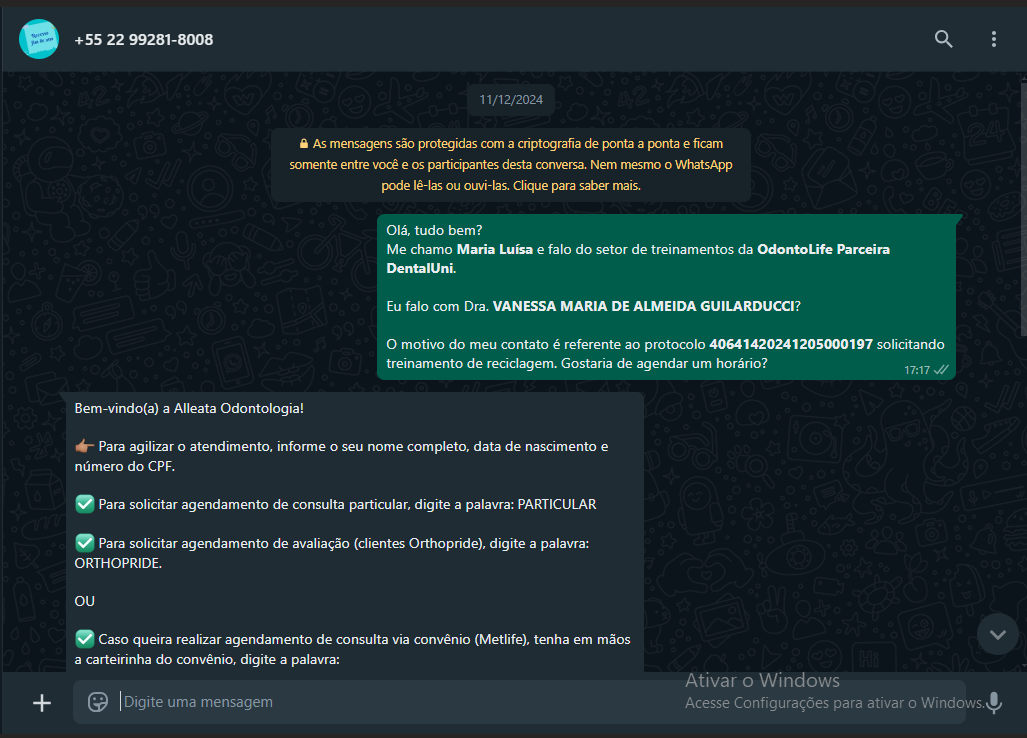Click the greeting Bem-vindo(a) a Alleata Odontologia!
This screenshot has height=738, width=1027.
coord(189,409)
